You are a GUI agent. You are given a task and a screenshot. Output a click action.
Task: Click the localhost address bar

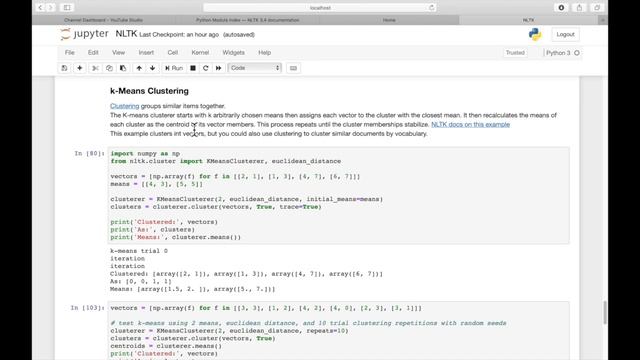[320, 7]
